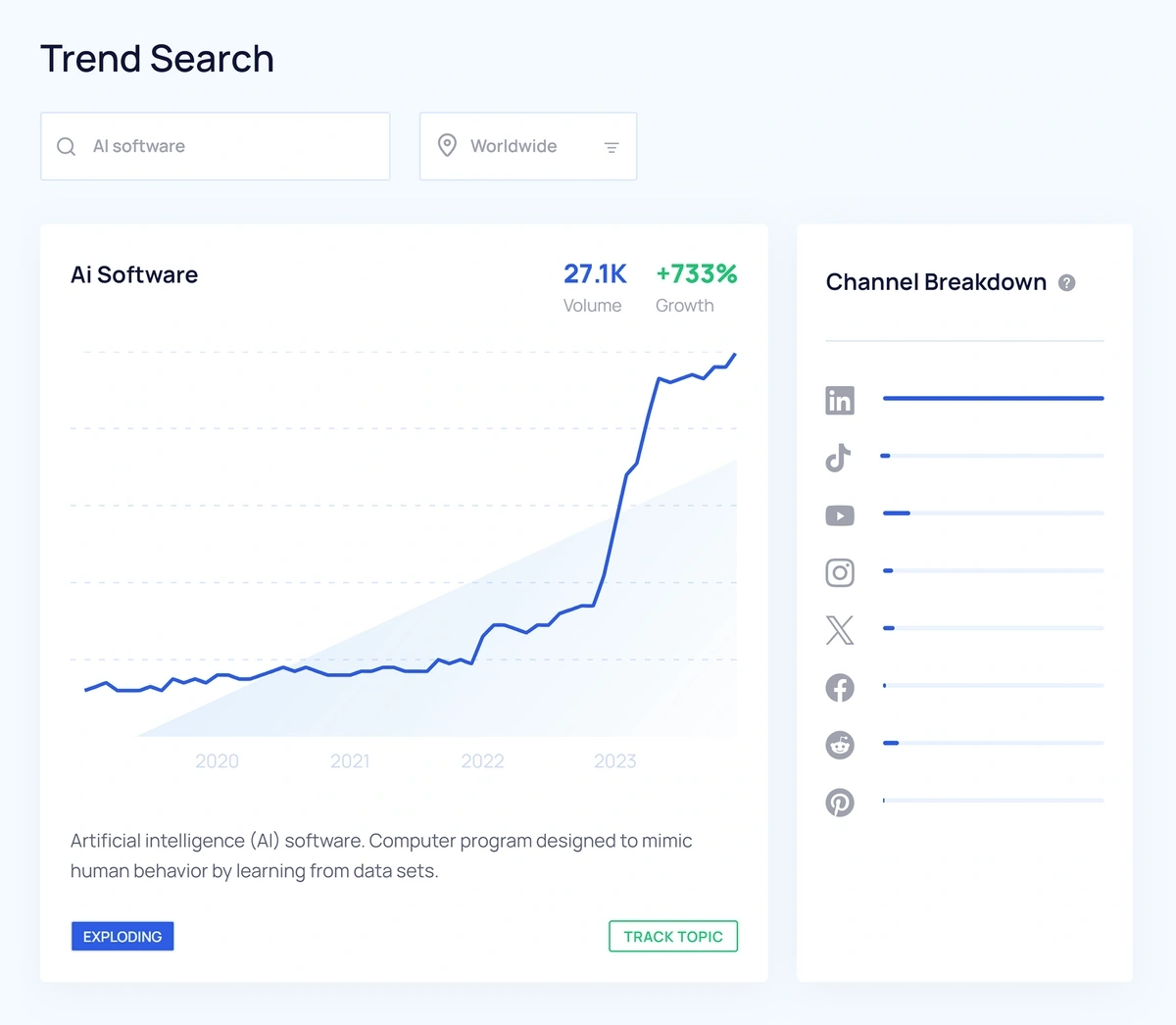Click the search magnifier icon
Image resolution: width=1176 pixels, height=1025 pixels.
tap(66, 146)
